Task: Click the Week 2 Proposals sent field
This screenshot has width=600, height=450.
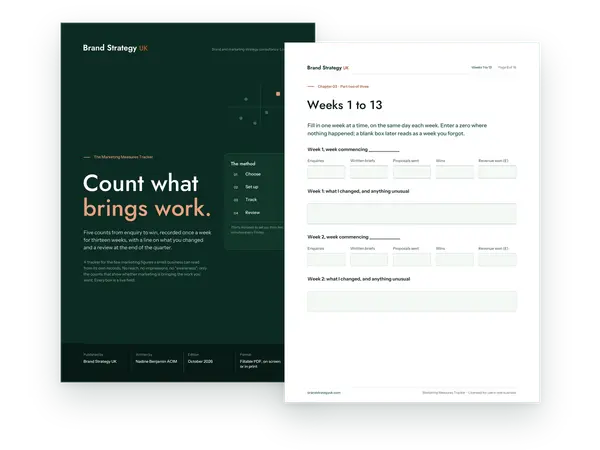Action: coord(412,259)
